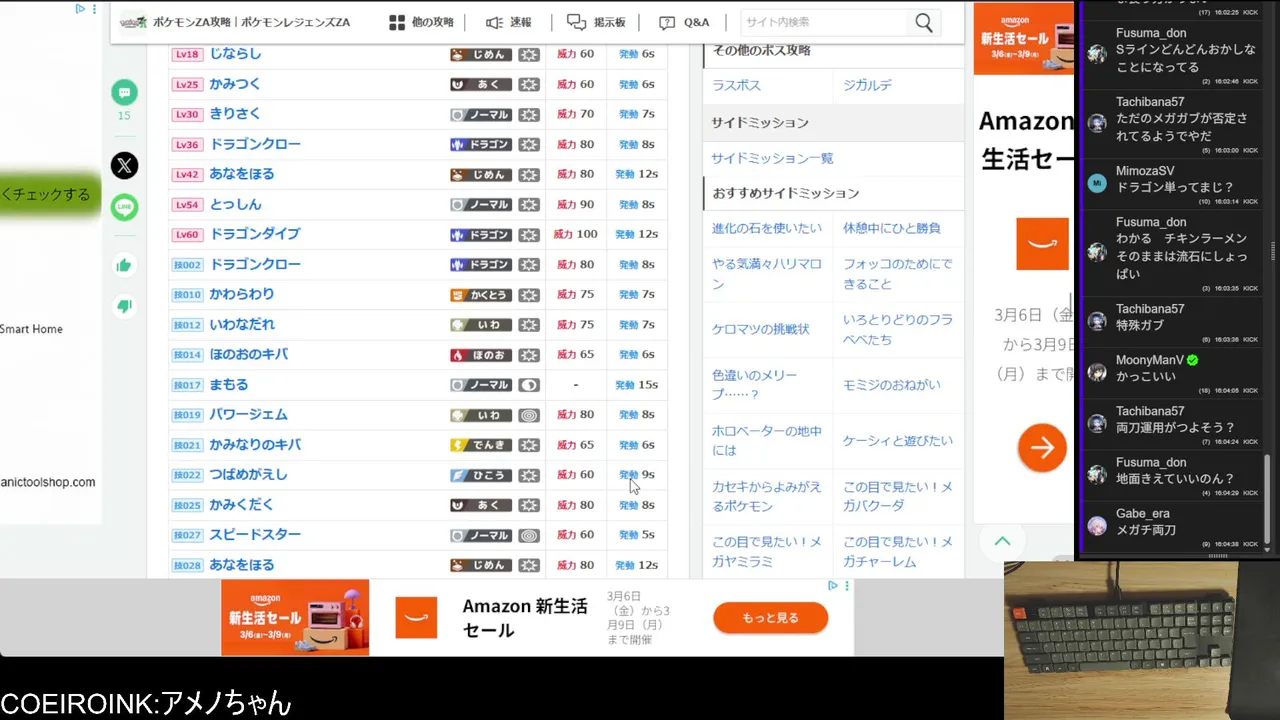Open モミジのおねがい mission link
This screenshot has width=1280, height=720.
892,384
